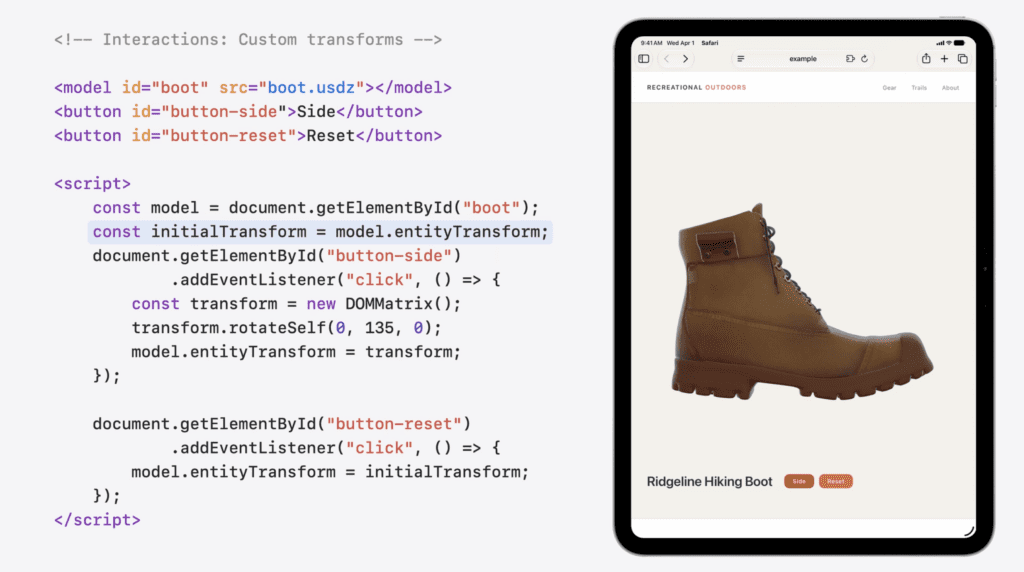The width and height of the screenshot is (1024, 572).
Task: Click the 9:41 AM time text
Action: [x=652, y=43]
